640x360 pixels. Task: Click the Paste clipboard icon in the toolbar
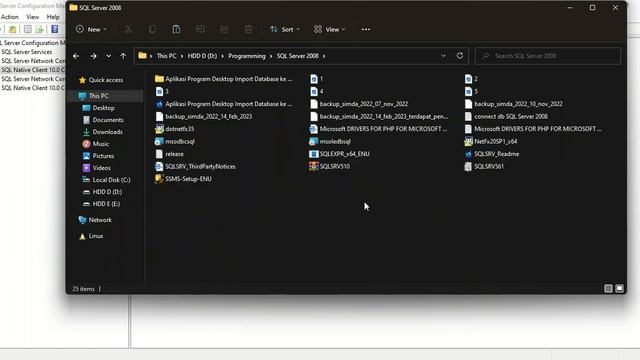[x=176, y=29]
